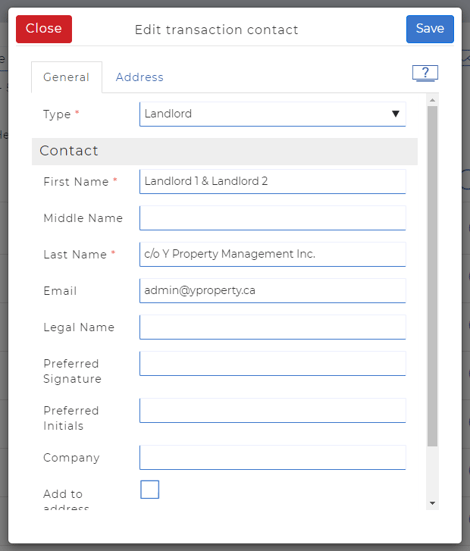The width and height of the screenshot is (470, 551).
Task: Open the Type dropdown showing Landlord
Action: click(x=273, y=114)
